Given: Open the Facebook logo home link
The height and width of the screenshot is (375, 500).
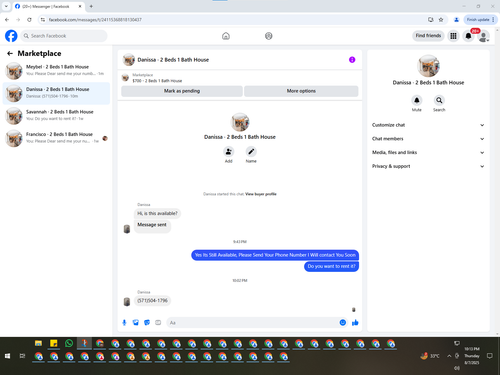Looking at the screenshot, I should tap(11, 36).
